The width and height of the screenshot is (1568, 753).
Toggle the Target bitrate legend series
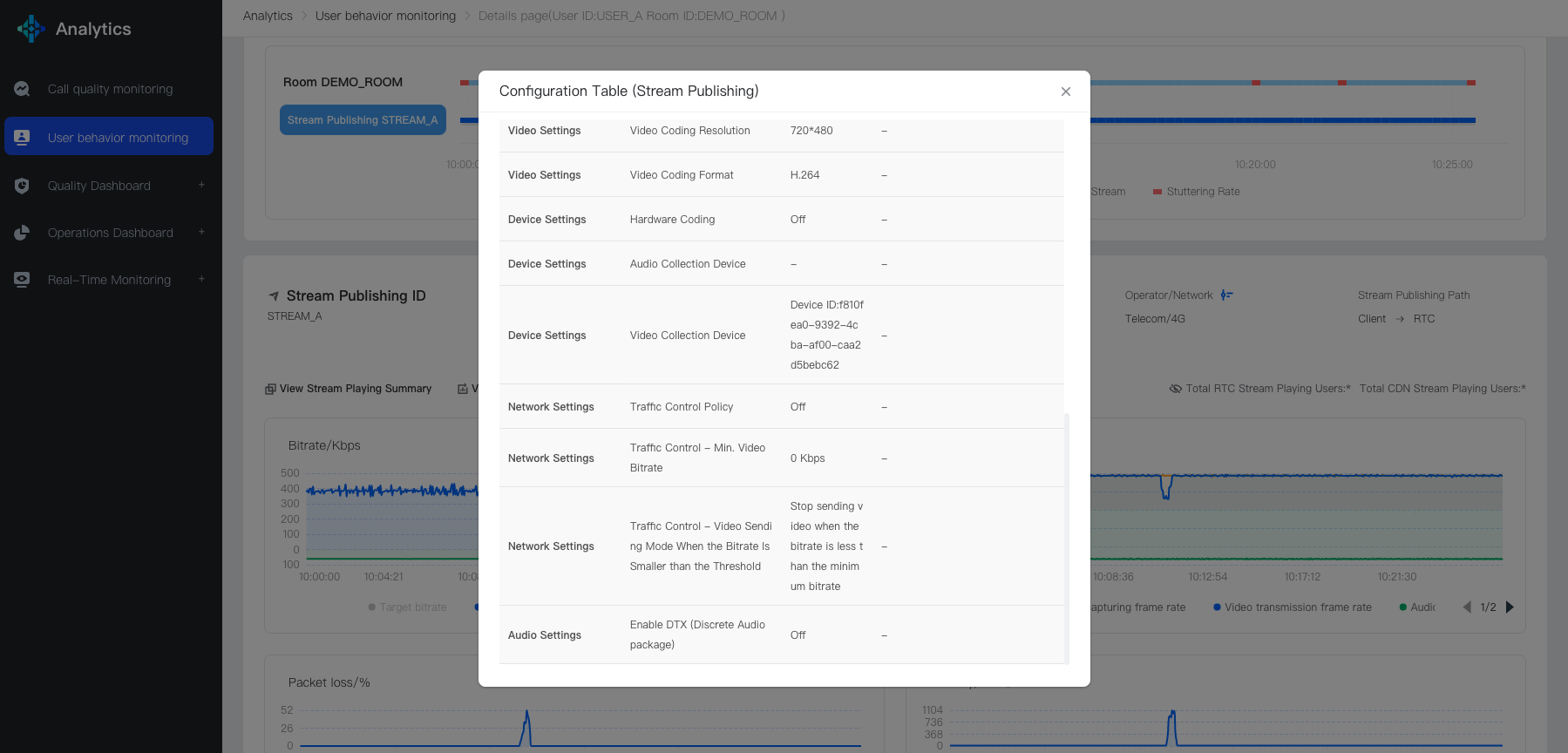[407, 607]
